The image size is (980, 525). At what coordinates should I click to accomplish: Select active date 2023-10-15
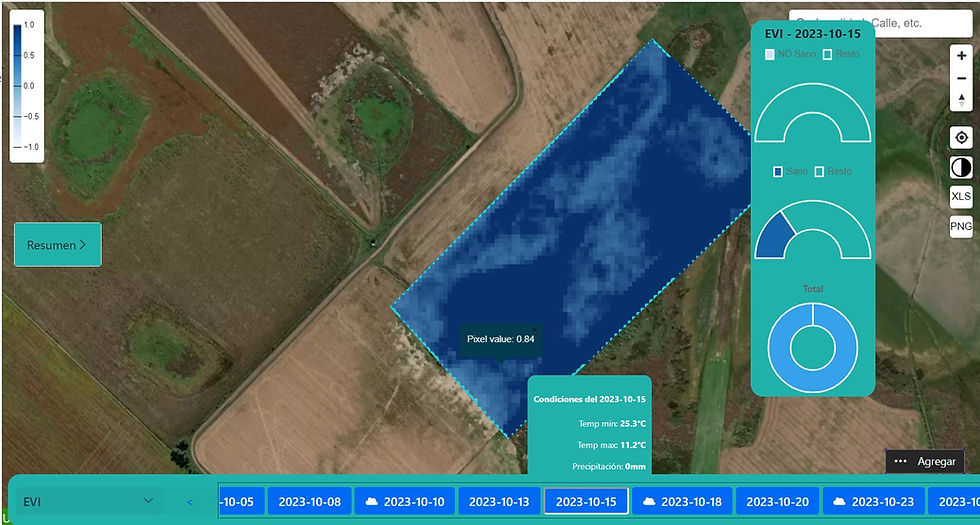click(586, 501)
